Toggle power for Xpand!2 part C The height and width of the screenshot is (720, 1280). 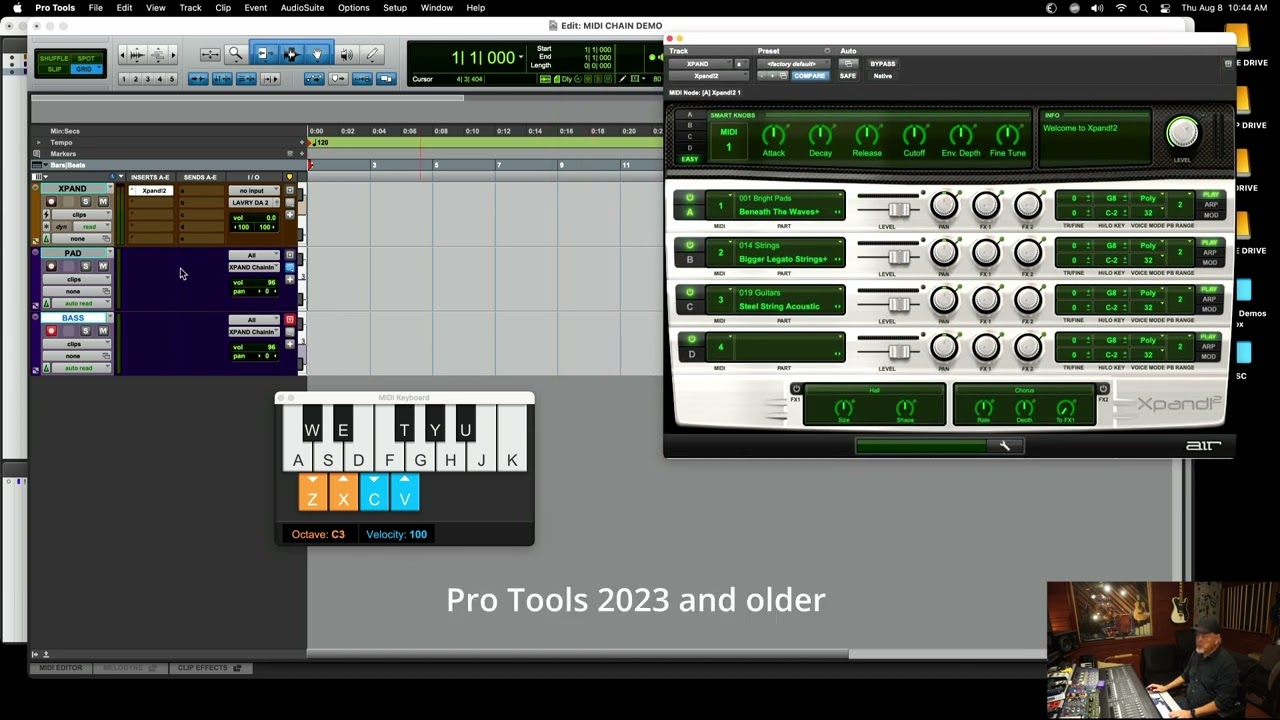pos(689,292)
